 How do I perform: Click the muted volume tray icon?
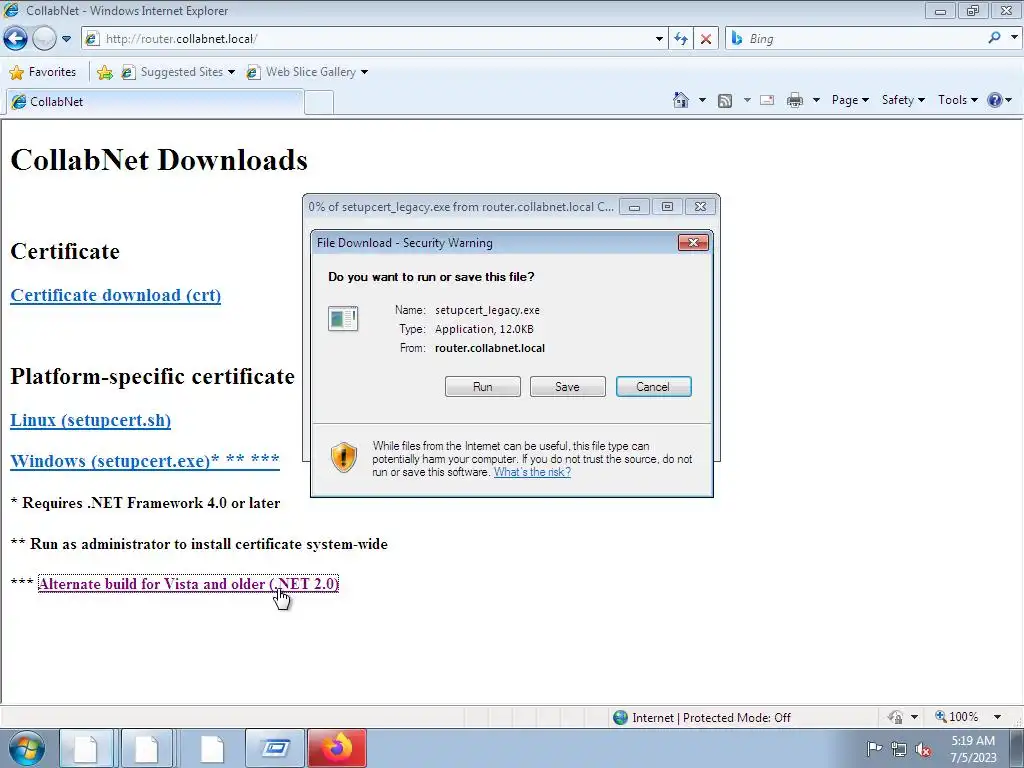click(x=923, y=749)
